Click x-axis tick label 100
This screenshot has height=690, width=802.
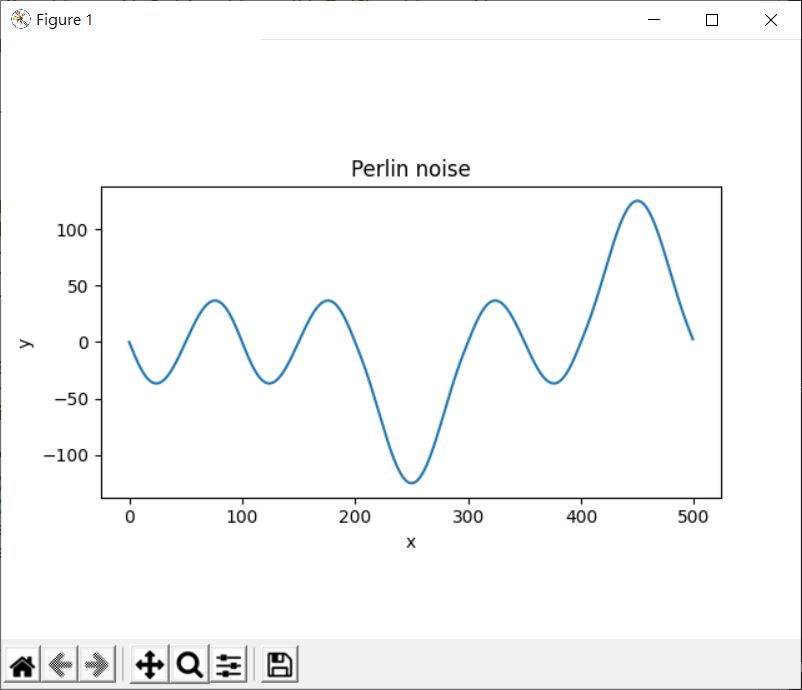[242, 517]
